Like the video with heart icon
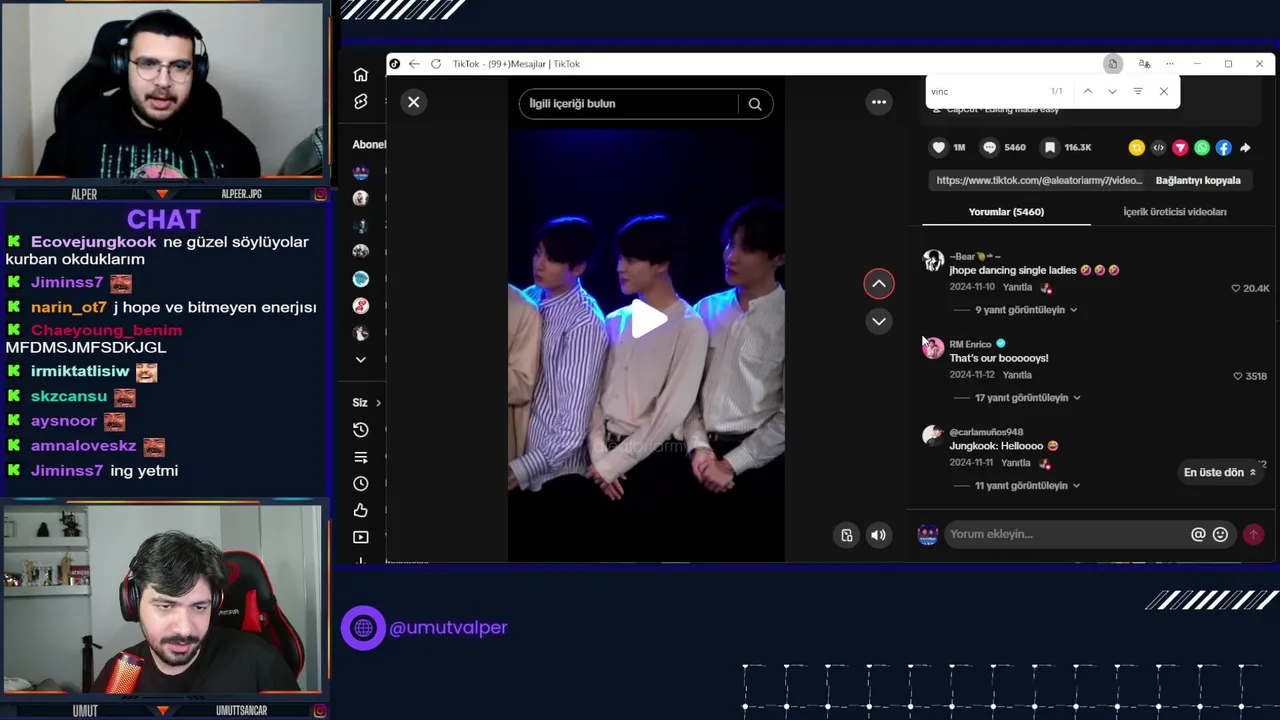This screenshot has width=1280, height=720. [x=938, y=148]
